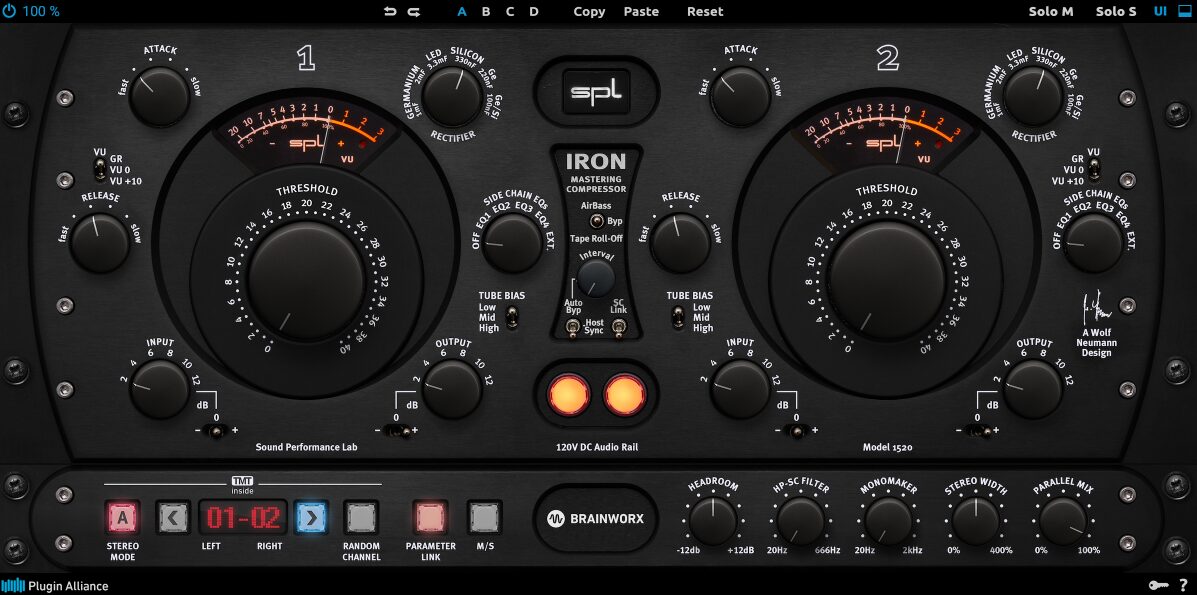Select previous TMT channel arrow
This screenshot has height=595, width=1197.
pos(173,519)
